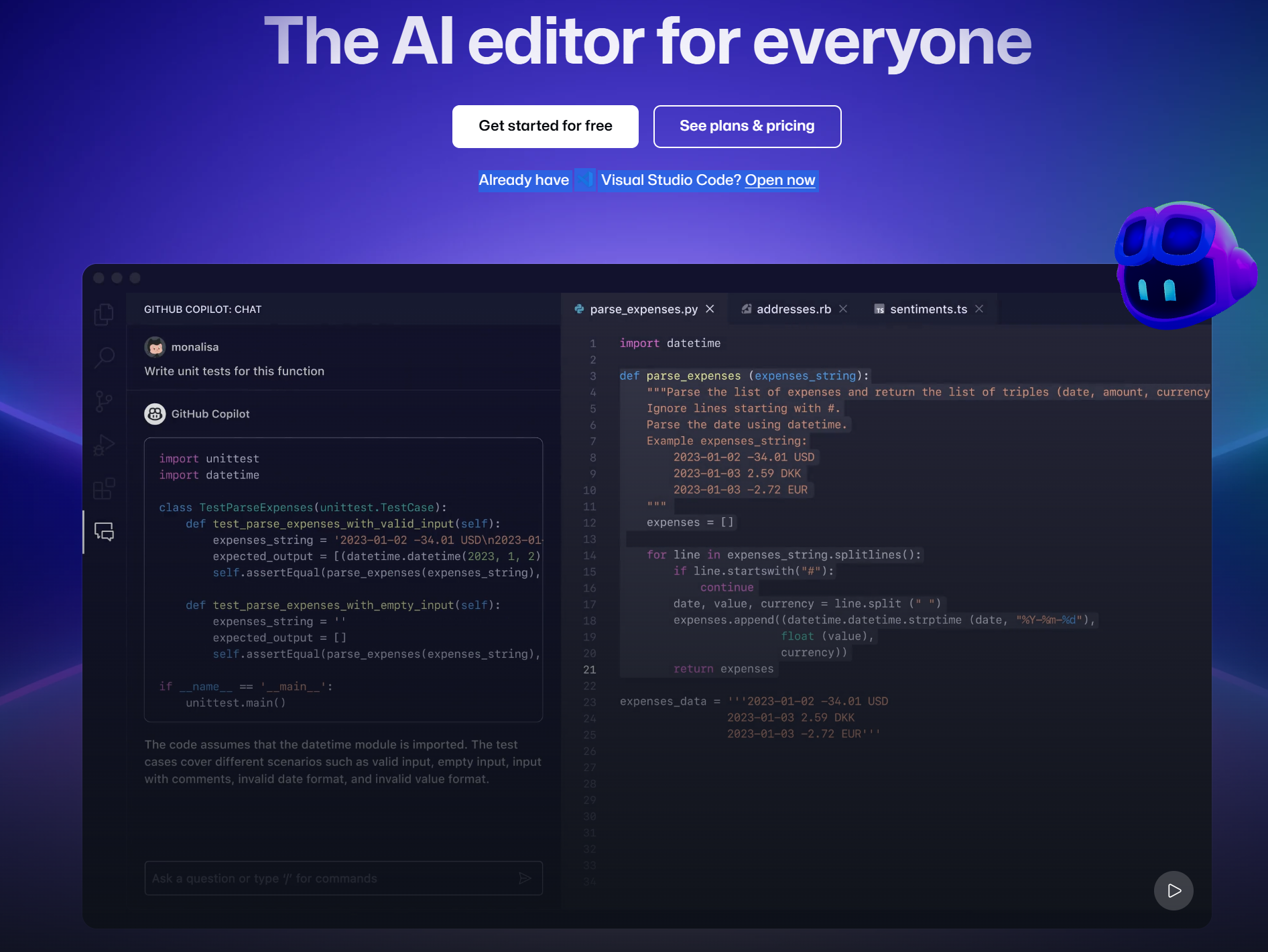Play the demo video button
This screenshot has width=1268, height=952.
[1174, 890]
